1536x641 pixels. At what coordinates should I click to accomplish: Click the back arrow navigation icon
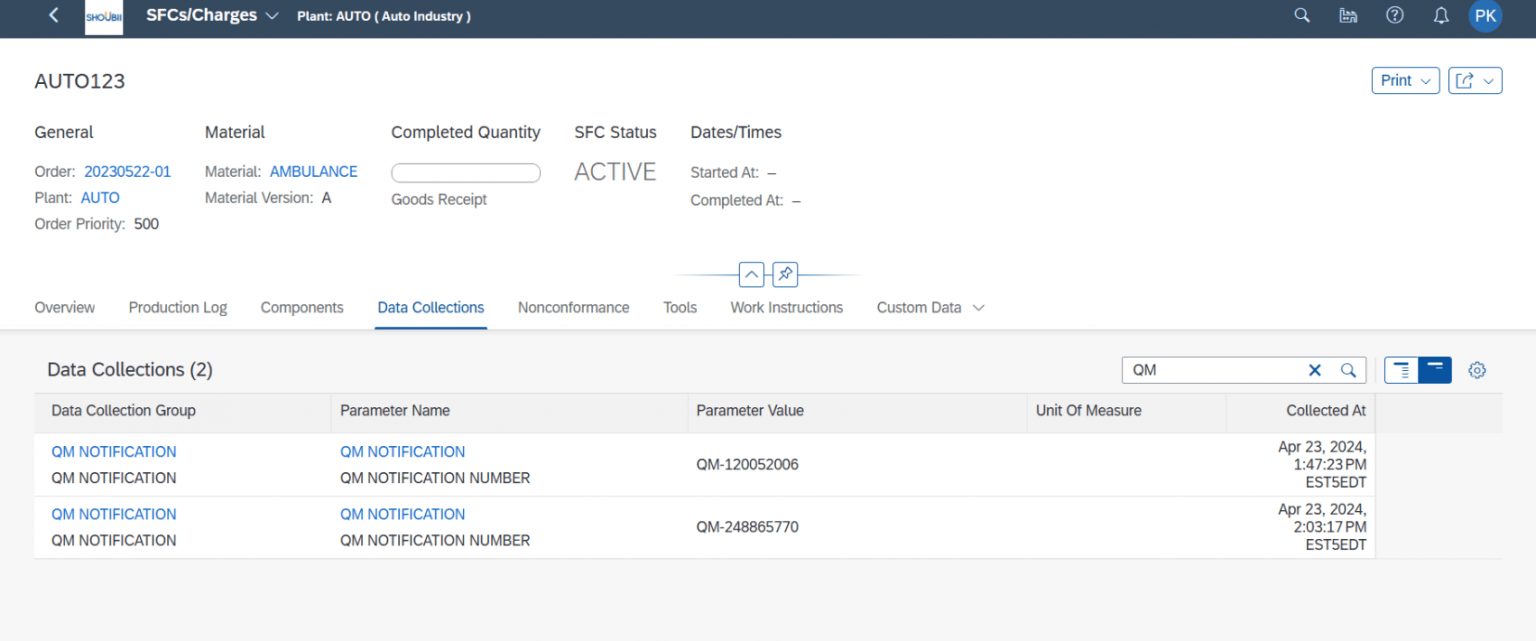[53, 15]
